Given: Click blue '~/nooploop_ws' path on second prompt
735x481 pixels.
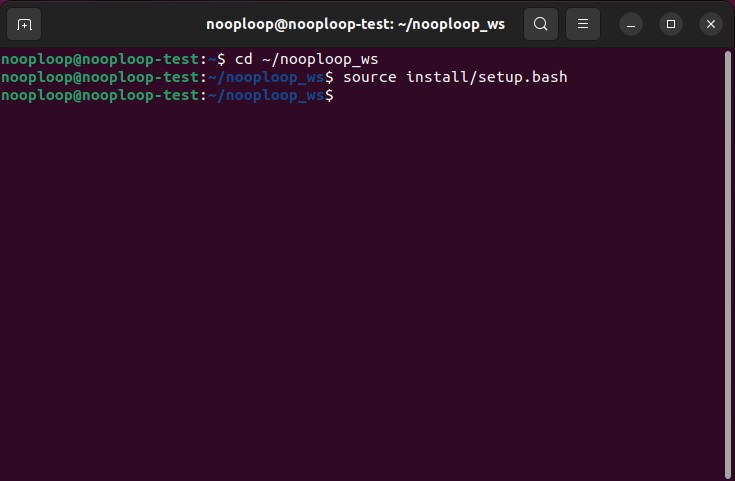Looking at the screenshot, I should 265,77.
